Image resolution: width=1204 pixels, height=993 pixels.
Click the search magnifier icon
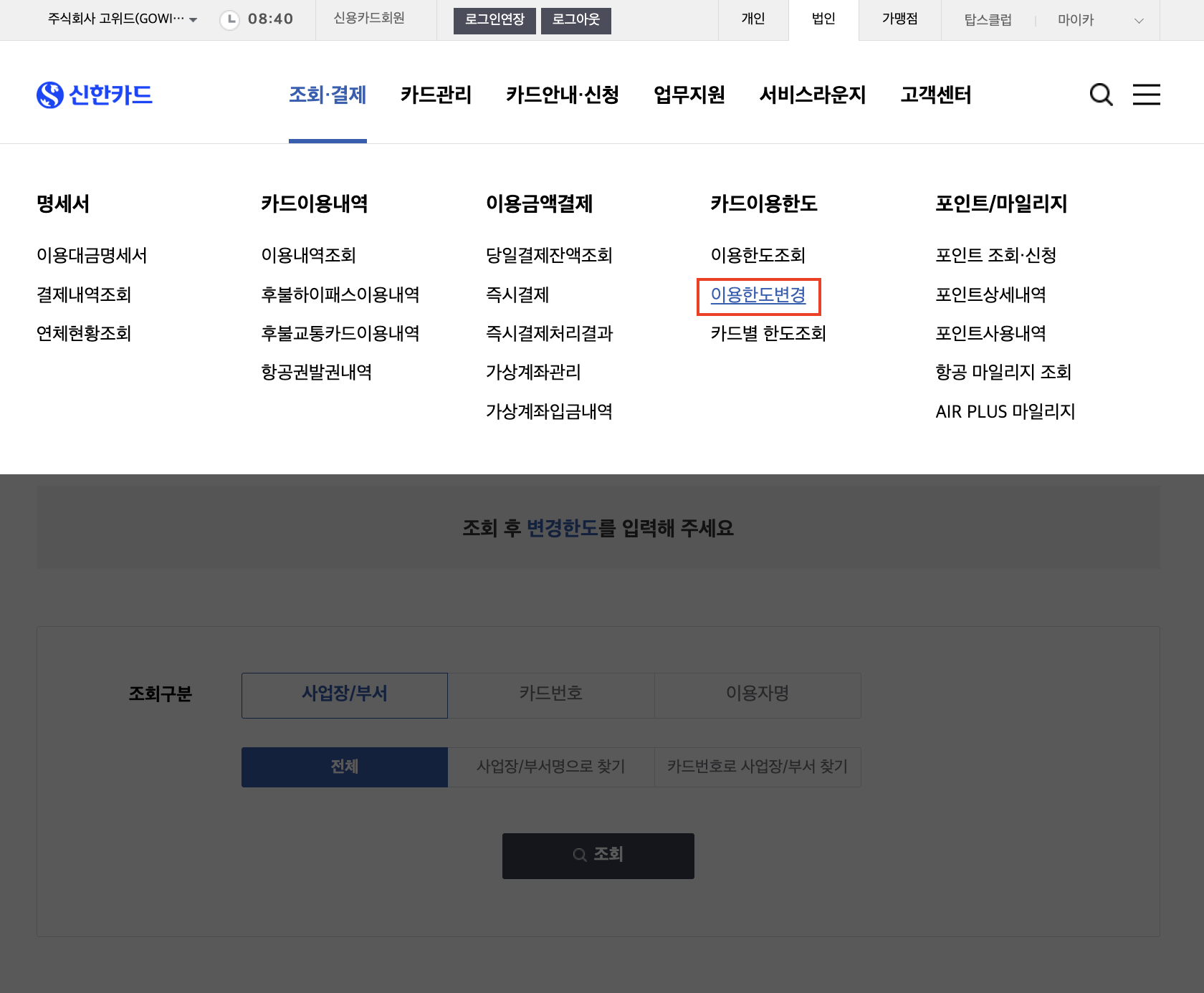pos(1102,94)
